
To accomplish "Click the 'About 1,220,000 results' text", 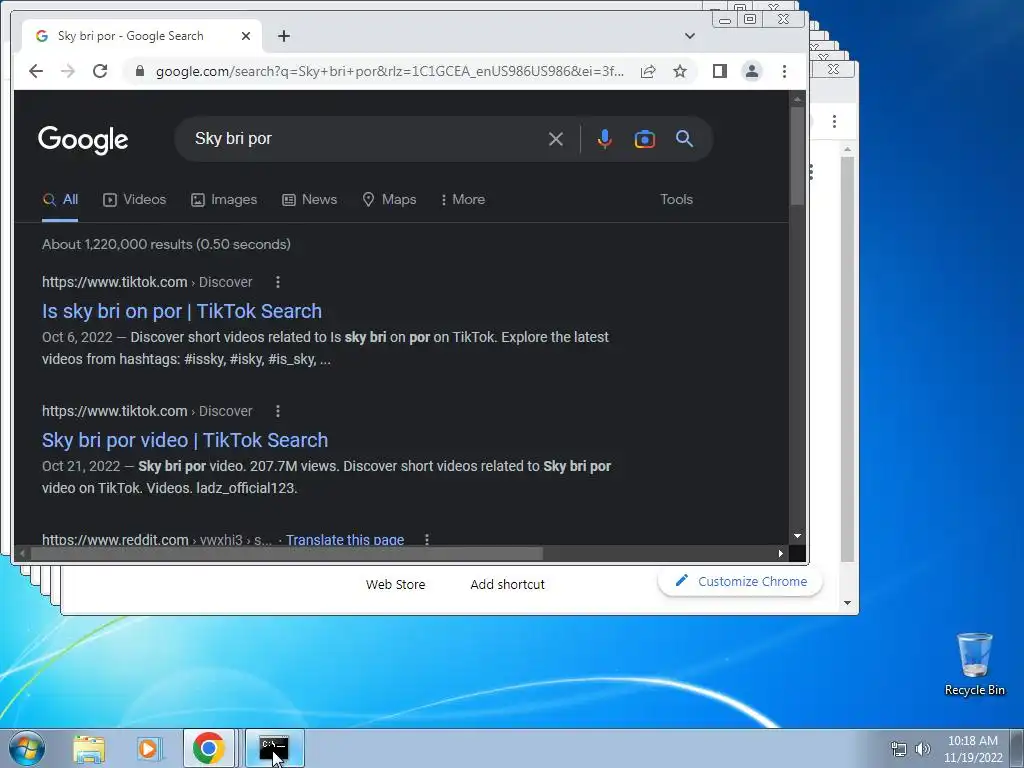I will pos(166,244).
